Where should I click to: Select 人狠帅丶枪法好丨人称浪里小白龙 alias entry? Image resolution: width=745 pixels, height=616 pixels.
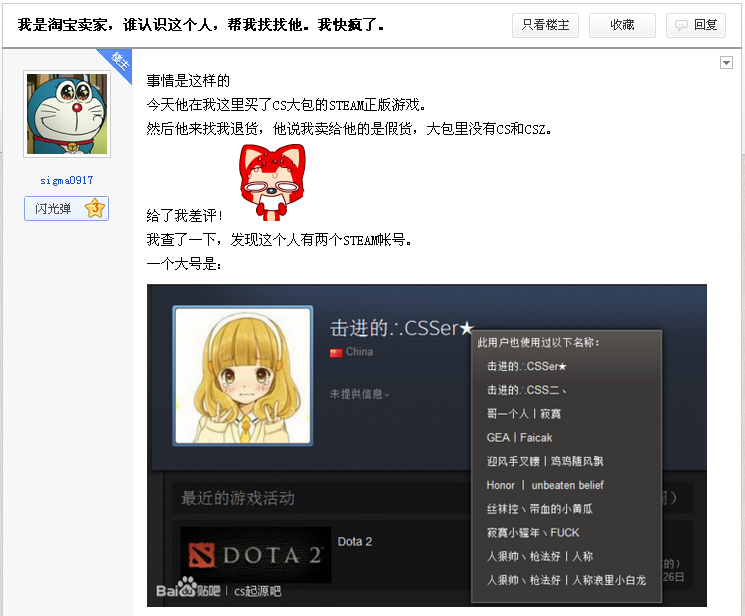click(x=566, y=580)
